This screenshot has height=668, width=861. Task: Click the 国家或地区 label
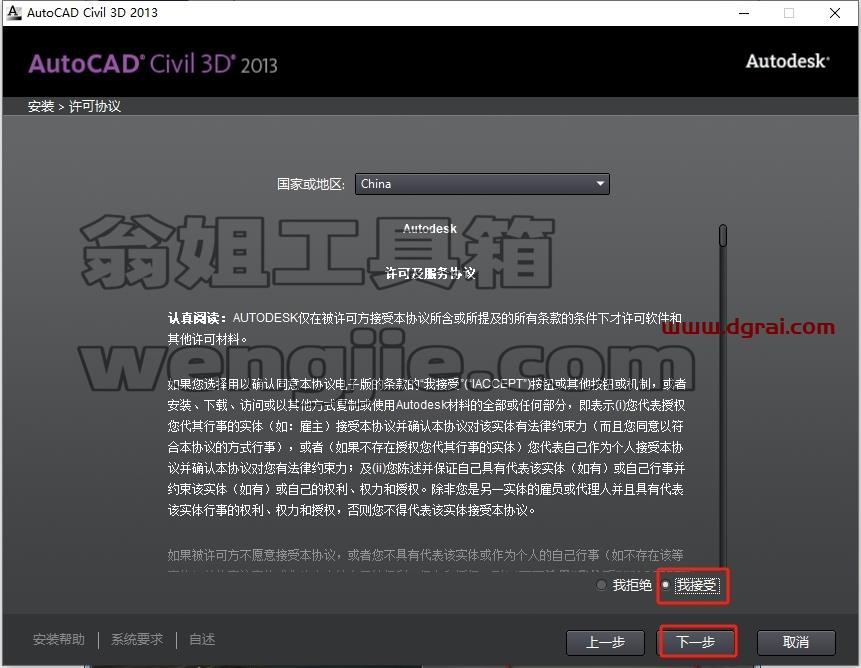pyautogui.click(x=310, y=184)
